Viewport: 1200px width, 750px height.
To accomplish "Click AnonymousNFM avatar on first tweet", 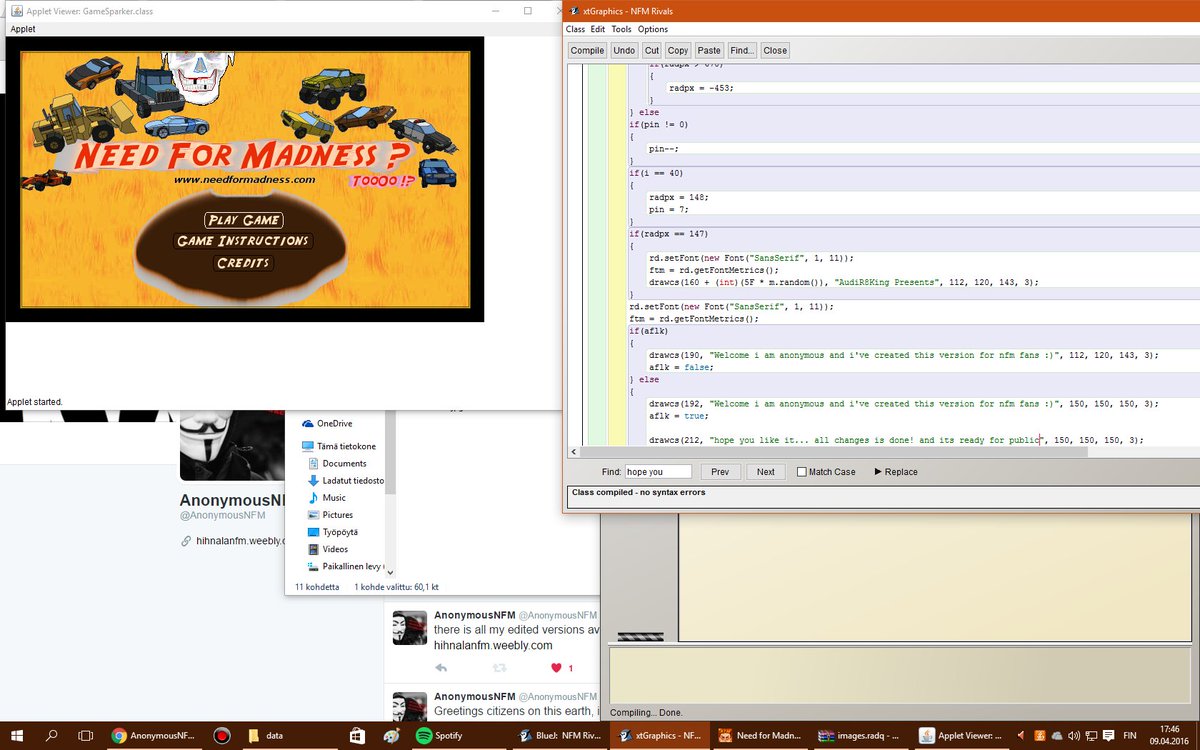I will pos(410,629).
